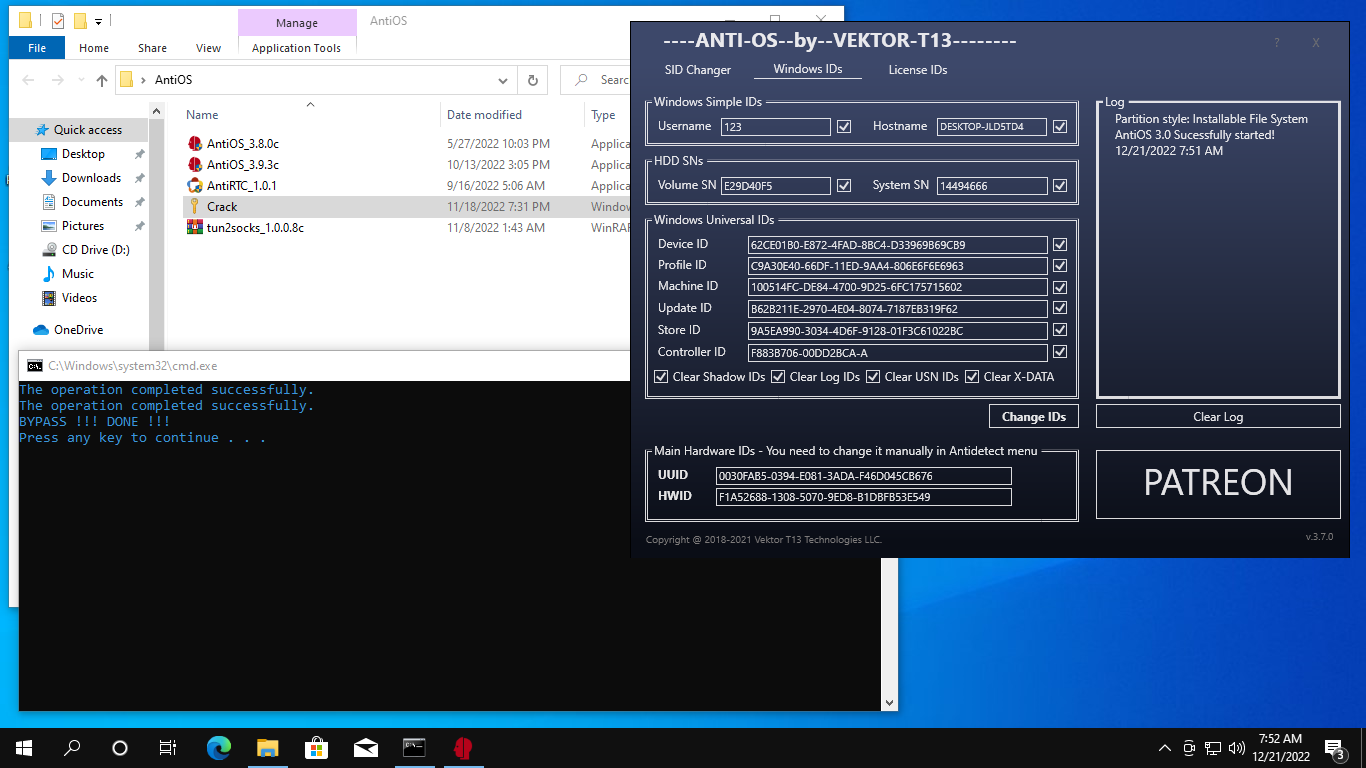Open Quick Access Toolbar customize dropdown
The height and width of the screenshot is (768, 1366).
pyautogui.click(x=98, y=20)
